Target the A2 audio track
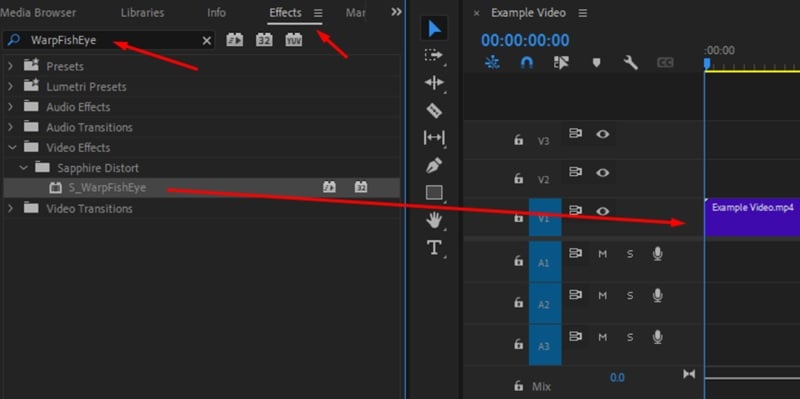This screenshot has height=399, width=800. coord(545,304)
